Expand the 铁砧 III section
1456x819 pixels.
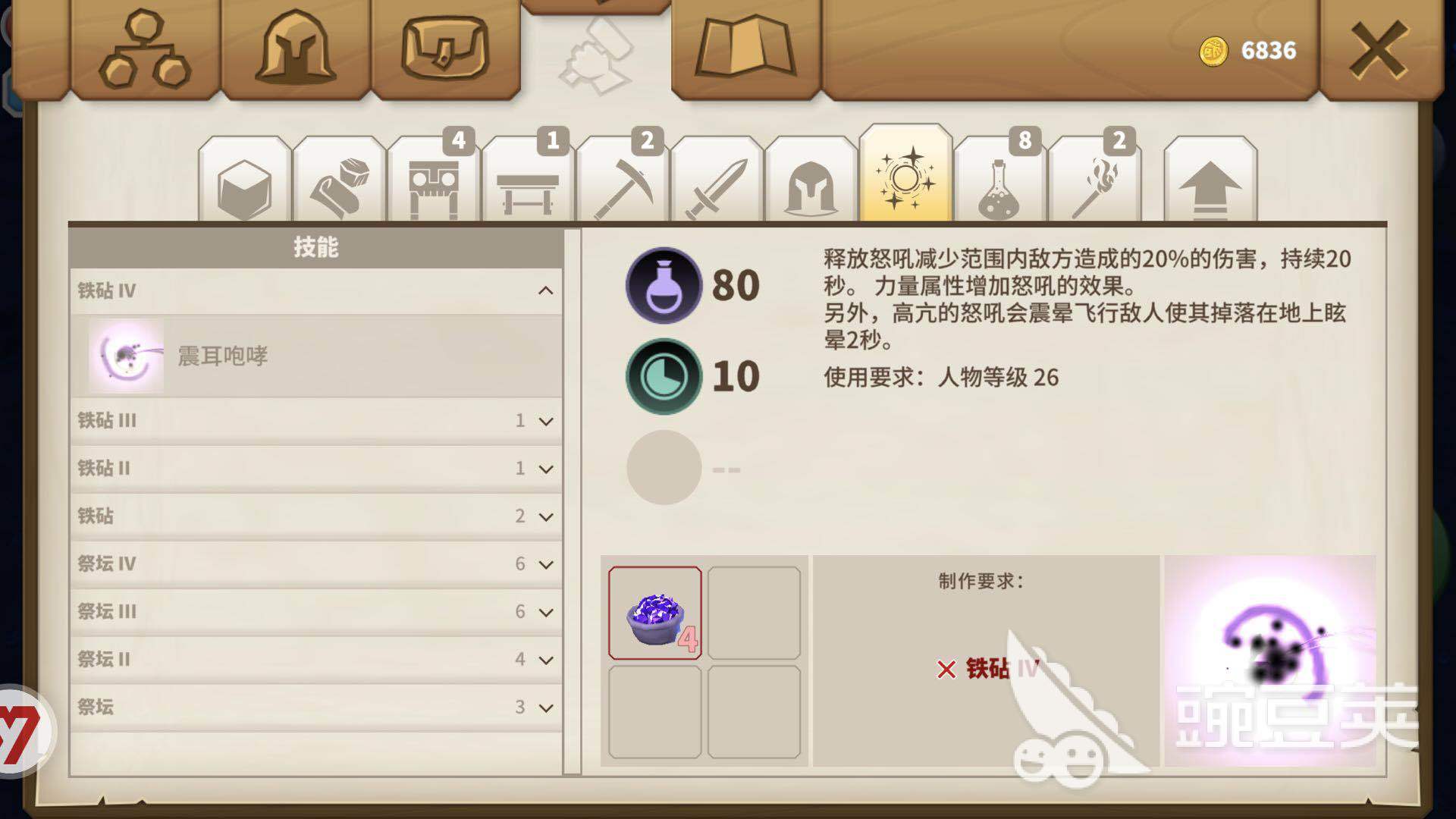(x=315, y=420)
